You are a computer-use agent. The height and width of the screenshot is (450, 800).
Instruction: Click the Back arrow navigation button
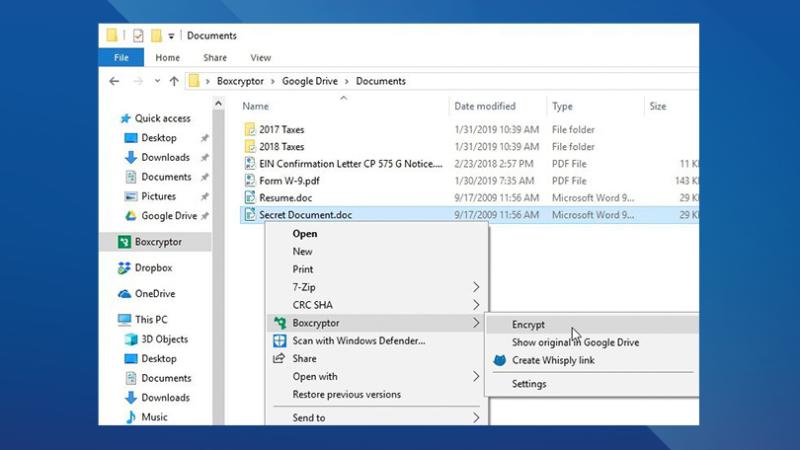click(x=114, y=81)
